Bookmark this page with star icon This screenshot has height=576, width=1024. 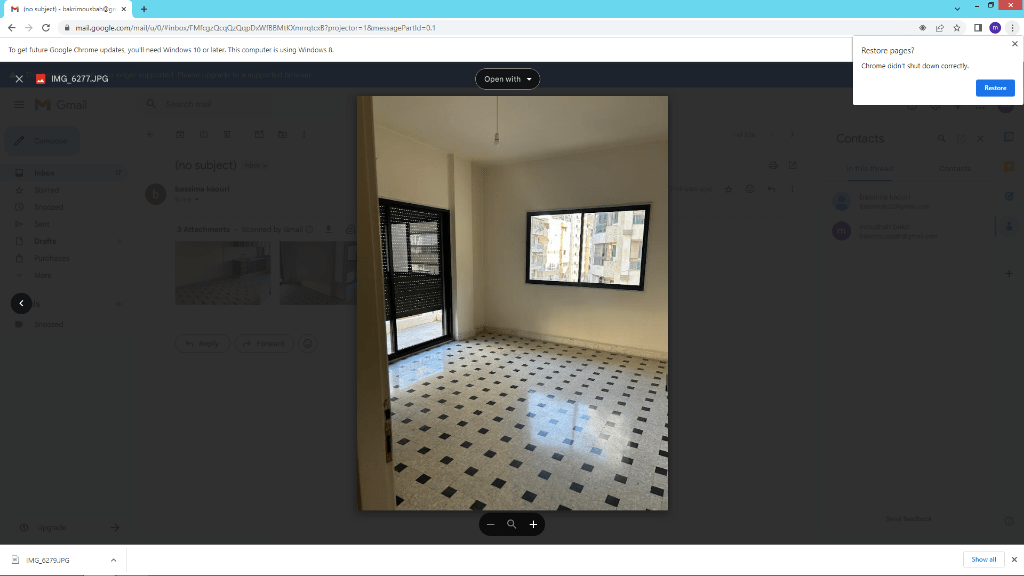click(957, 28)
